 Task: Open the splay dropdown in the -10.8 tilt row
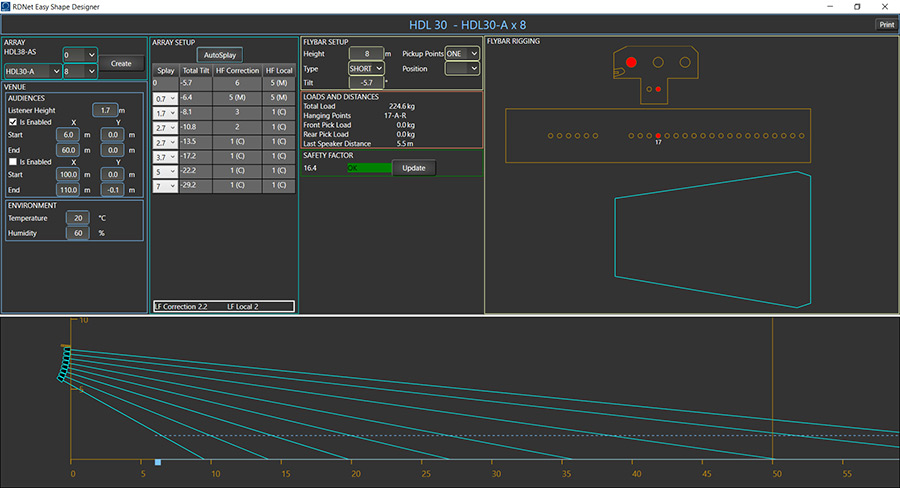point(165,127)
